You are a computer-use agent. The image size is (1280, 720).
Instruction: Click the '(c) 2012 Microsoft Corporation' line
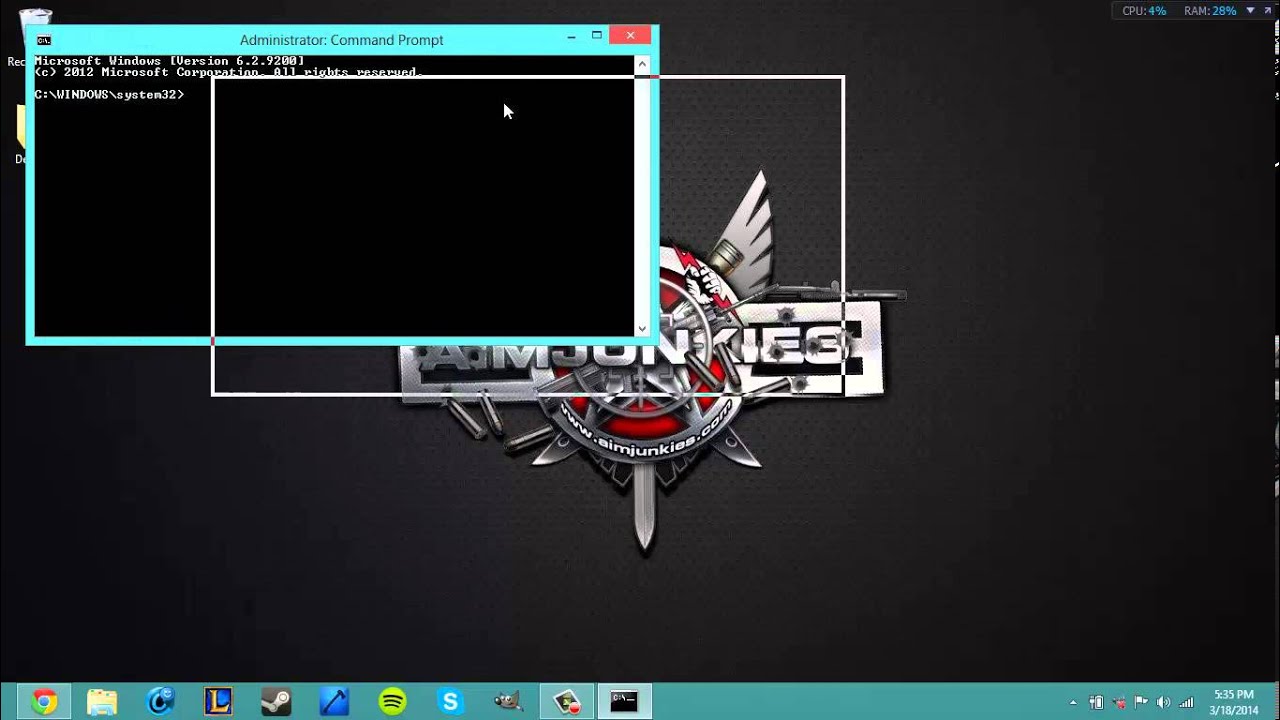[228, 72]
